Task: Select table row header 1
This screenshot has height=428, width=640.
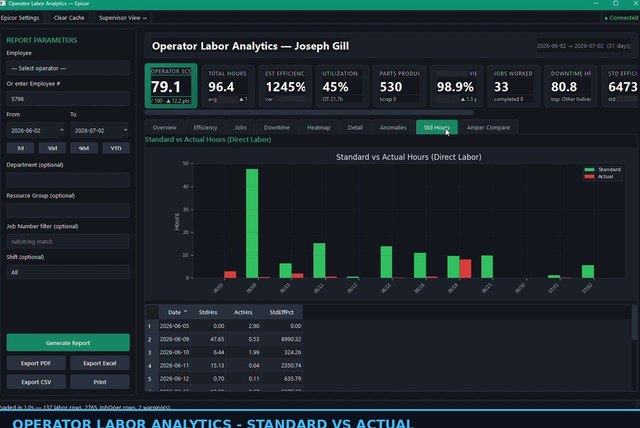Action: pos(150,326)
